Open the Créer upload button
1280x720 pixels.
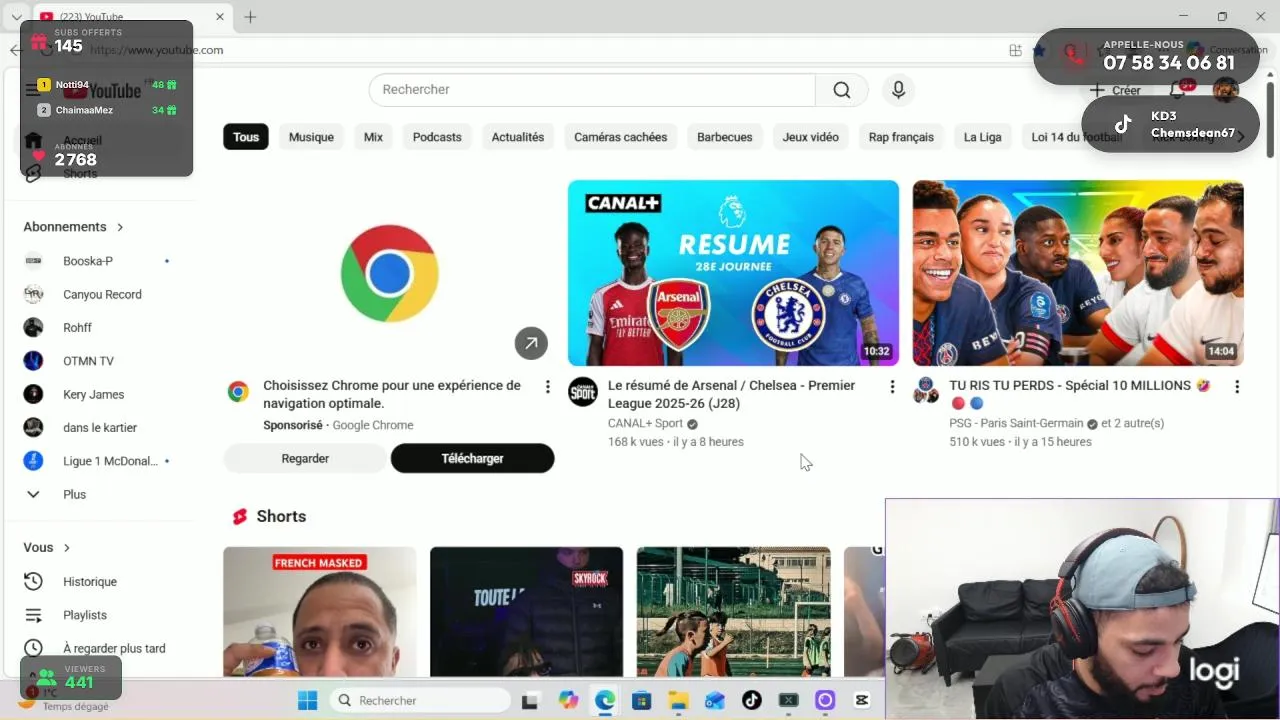coord(1116,90)
